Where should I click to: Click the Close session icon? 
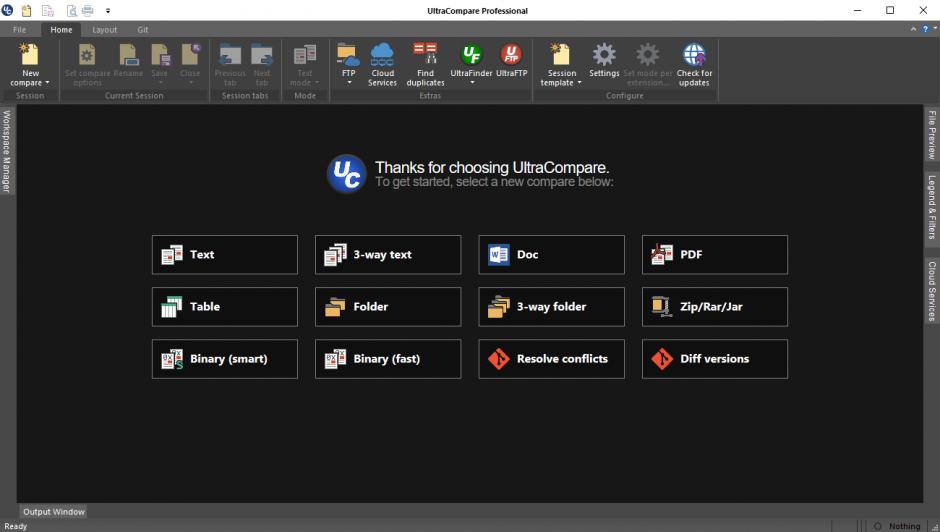190,55
